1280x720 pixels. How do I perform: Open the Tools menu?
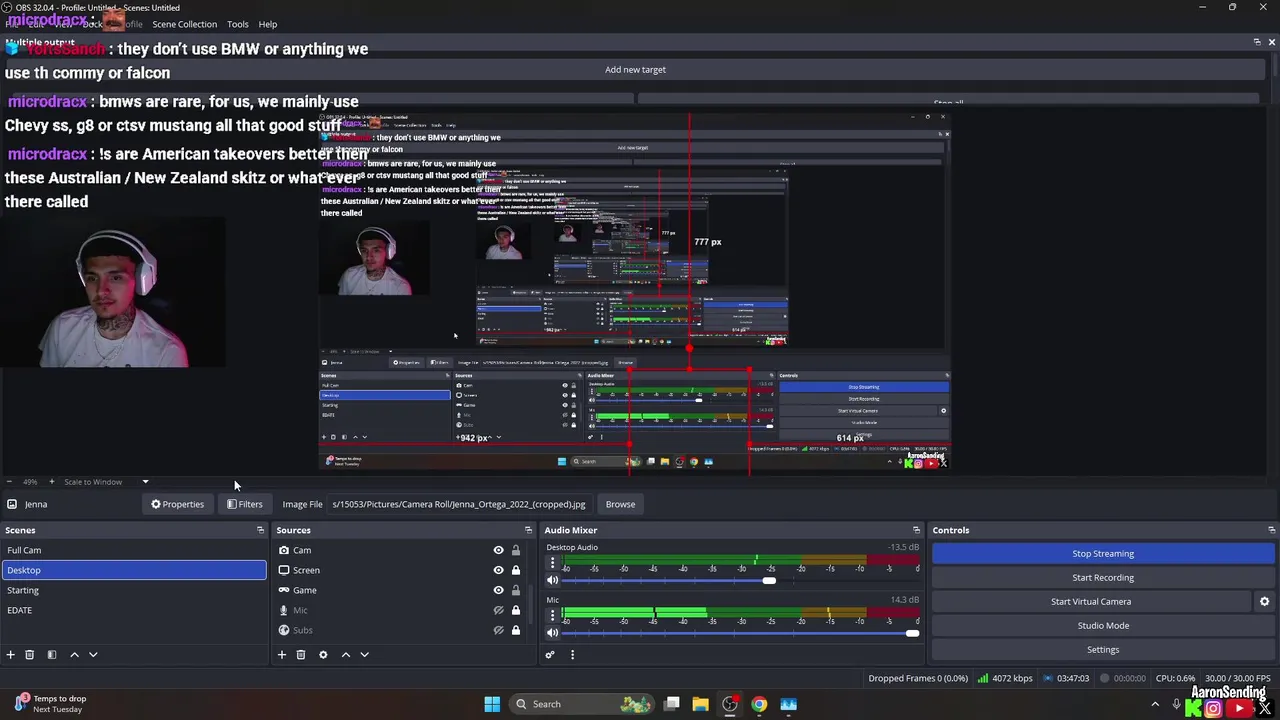click(x=238, y=24)
